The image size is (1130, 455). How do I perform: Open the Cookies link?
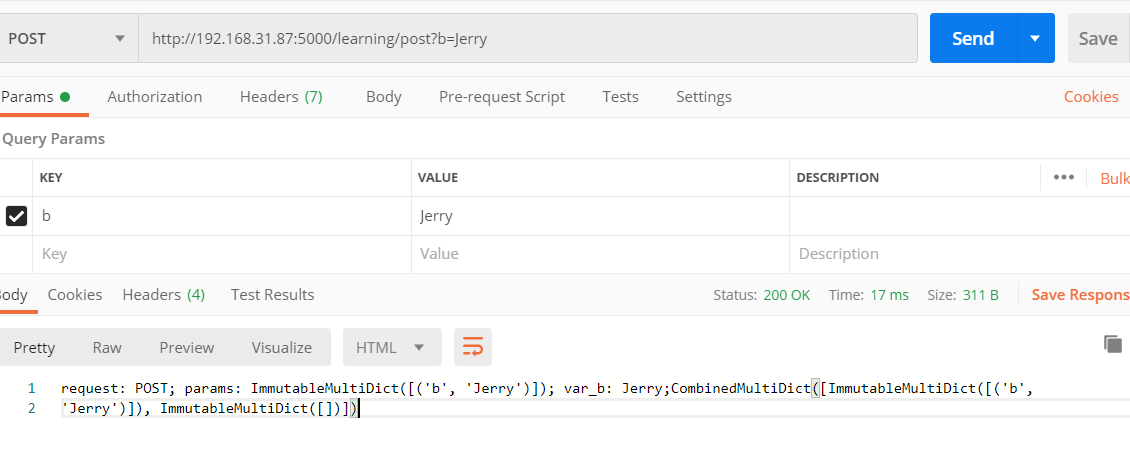coord(1091,97)
